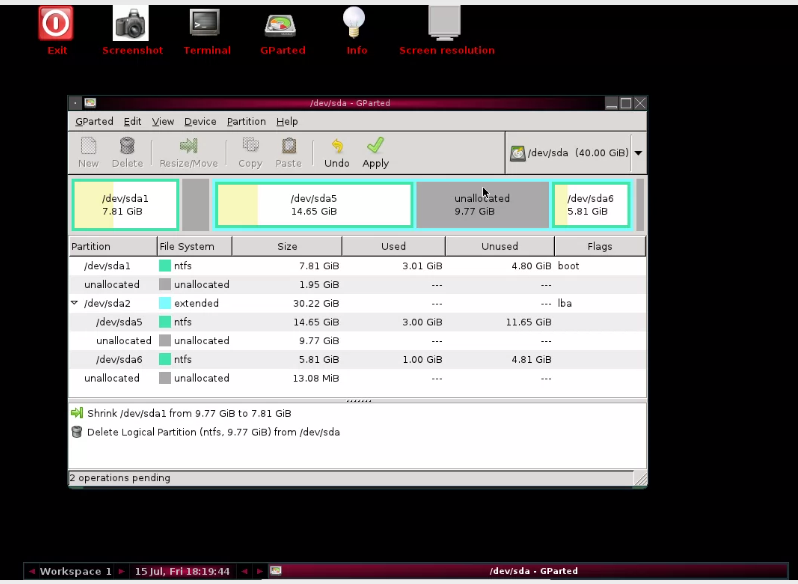Open the window menu button in the title bar
This screenshot has width=798, height=584.
75,103
